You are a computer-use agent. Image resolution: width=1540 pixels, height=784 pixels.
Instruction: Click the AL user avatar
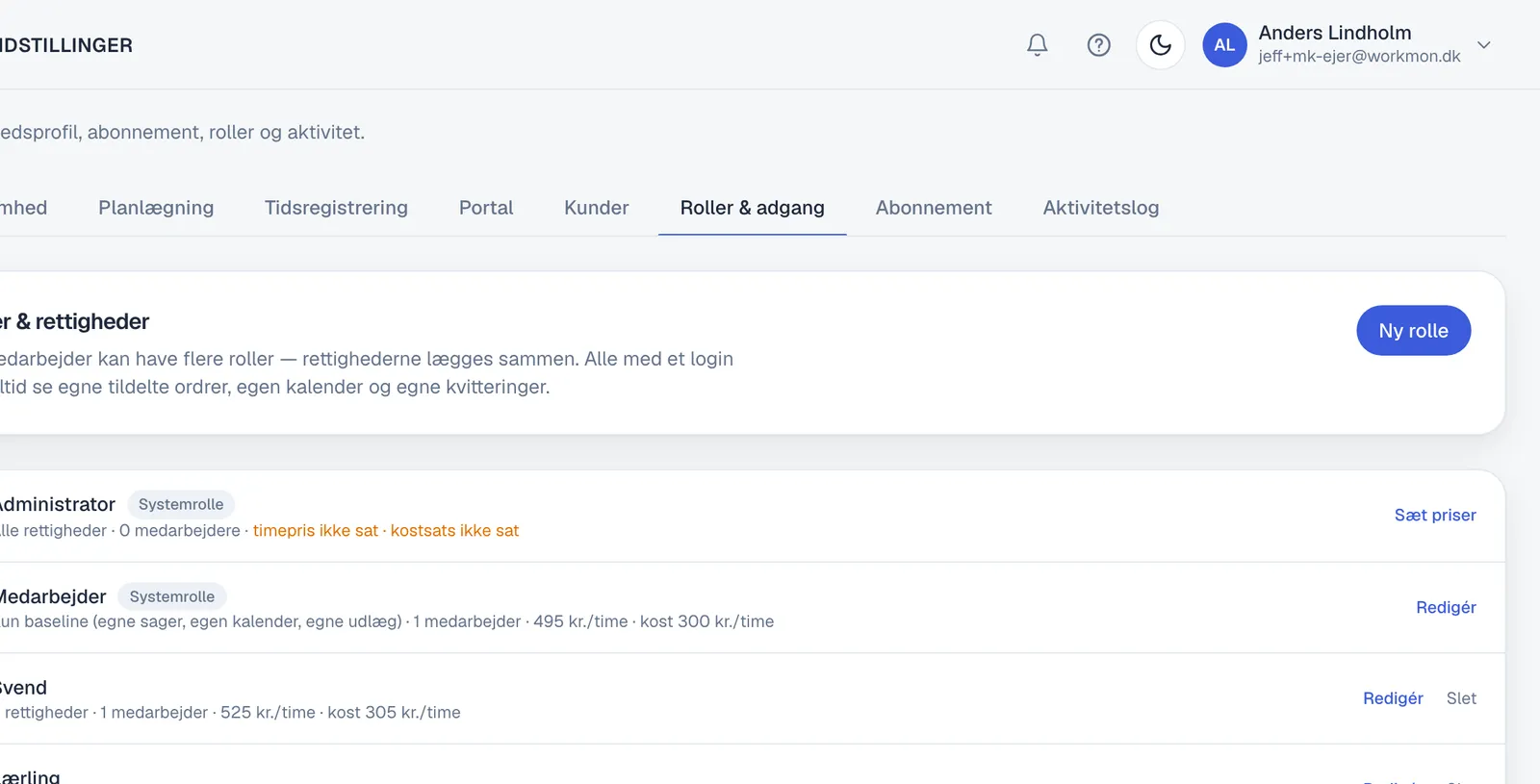tap(1224, 45)
